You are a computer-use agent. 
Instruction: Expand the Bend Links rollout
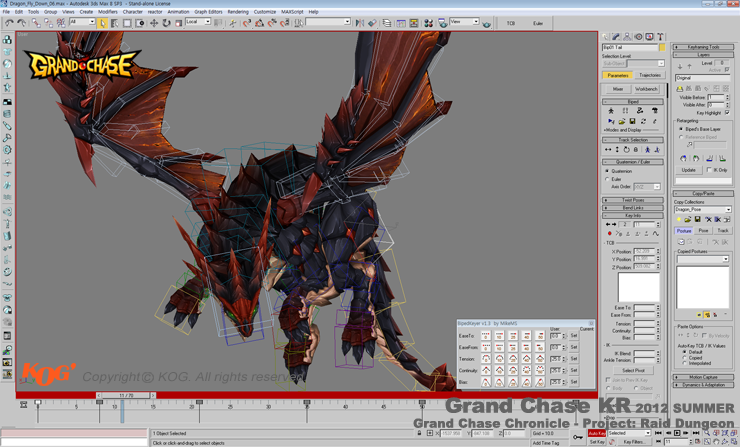click(x=633, y=208)
